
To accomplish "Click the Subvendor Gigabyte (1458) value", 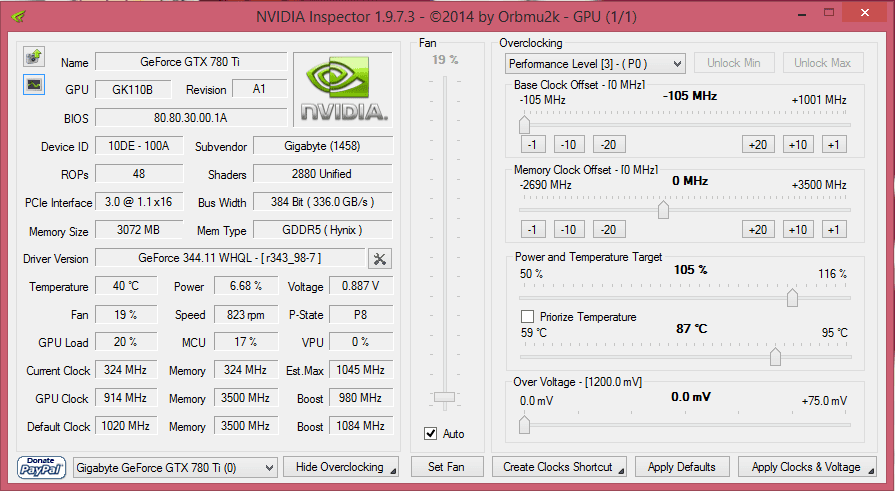I will click(322, 146).
